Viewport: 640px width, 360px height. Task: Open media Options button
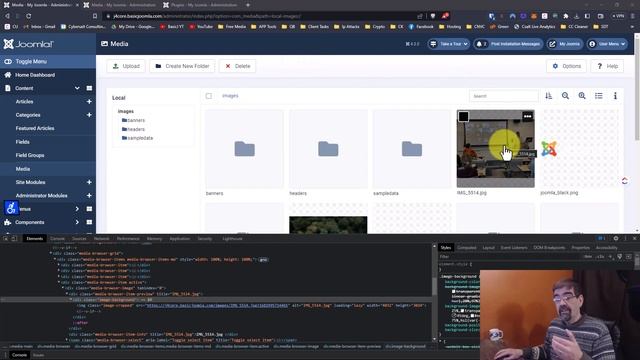[x=566, y=66]
